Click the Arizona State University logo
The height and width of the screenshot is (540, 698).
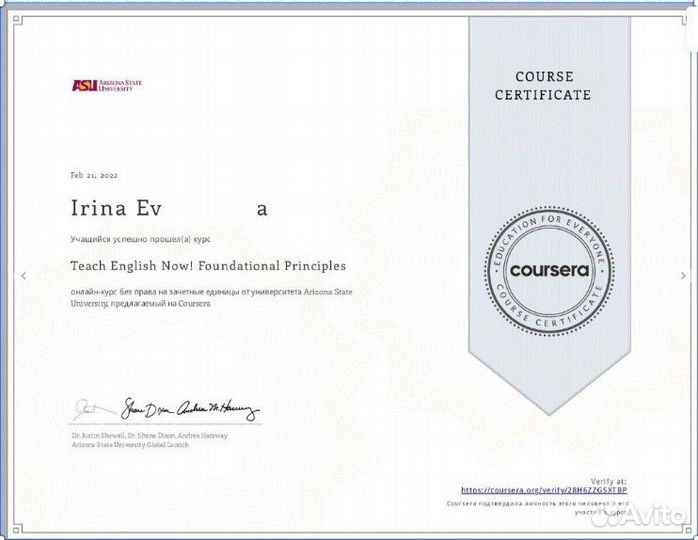pyautogui.click(x=106, y=85)
